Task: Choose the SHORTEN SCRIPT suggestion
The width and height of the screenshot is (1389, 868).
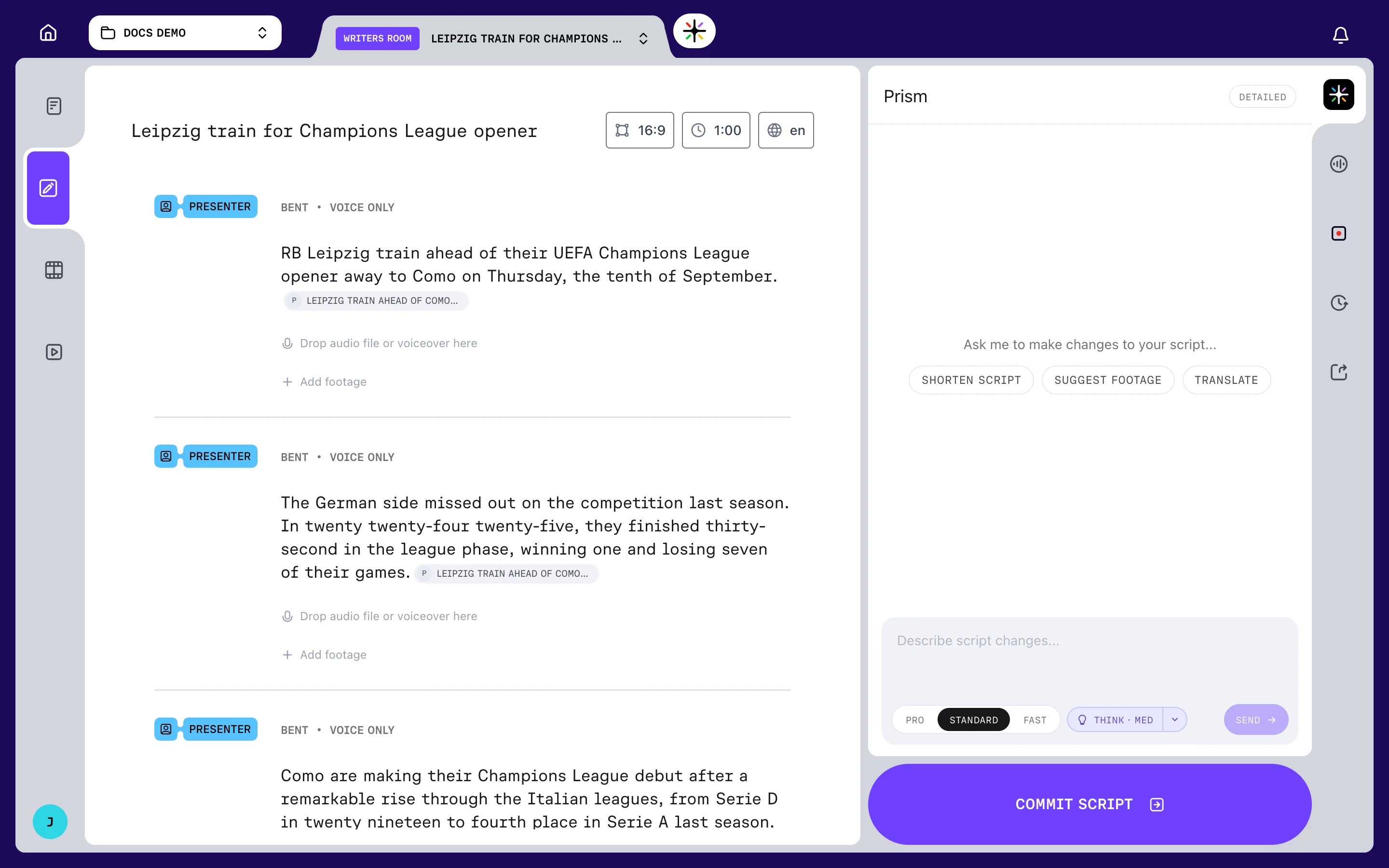Action: [971, 380]
